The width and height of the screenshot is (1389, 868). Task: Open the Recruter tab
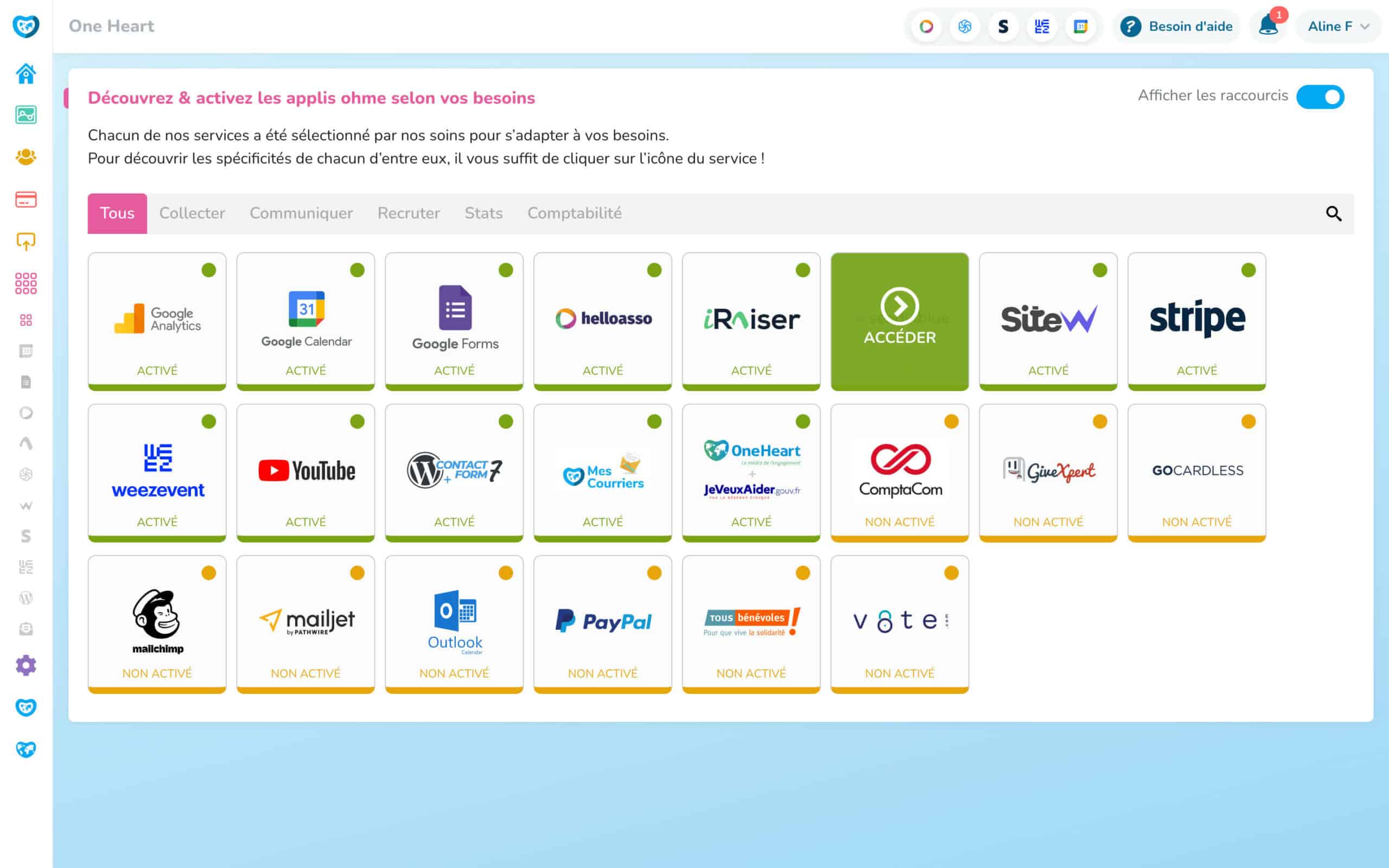(x=408, y=214)
